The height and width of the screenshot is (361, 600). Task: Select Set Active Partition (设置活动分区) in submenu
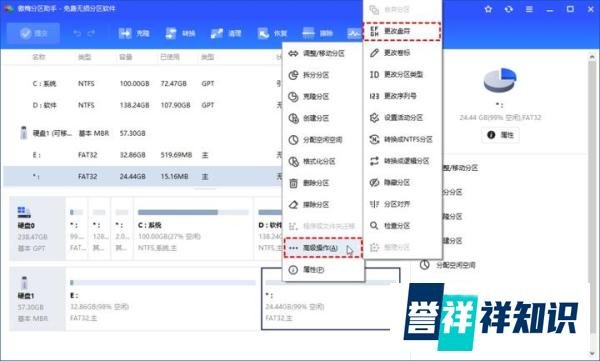click(402, 118)
